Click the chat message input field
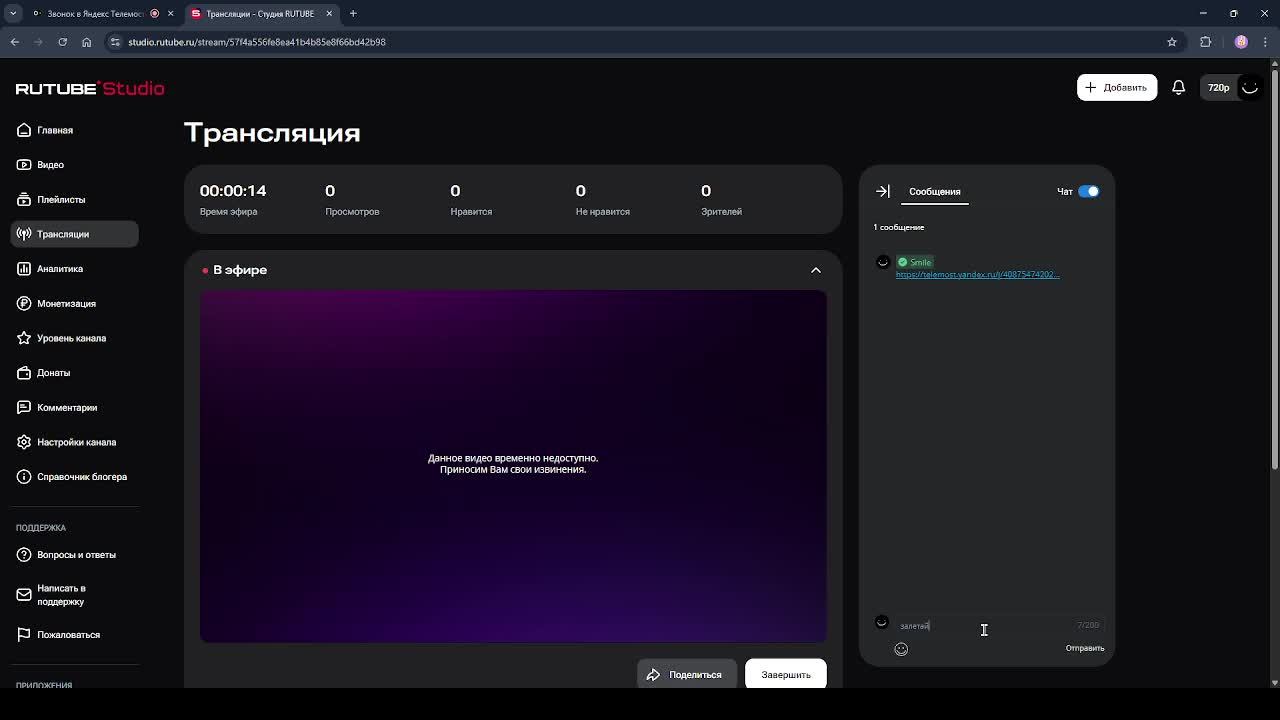Screen dimensions: 1280x720 (x=984, y=626)
